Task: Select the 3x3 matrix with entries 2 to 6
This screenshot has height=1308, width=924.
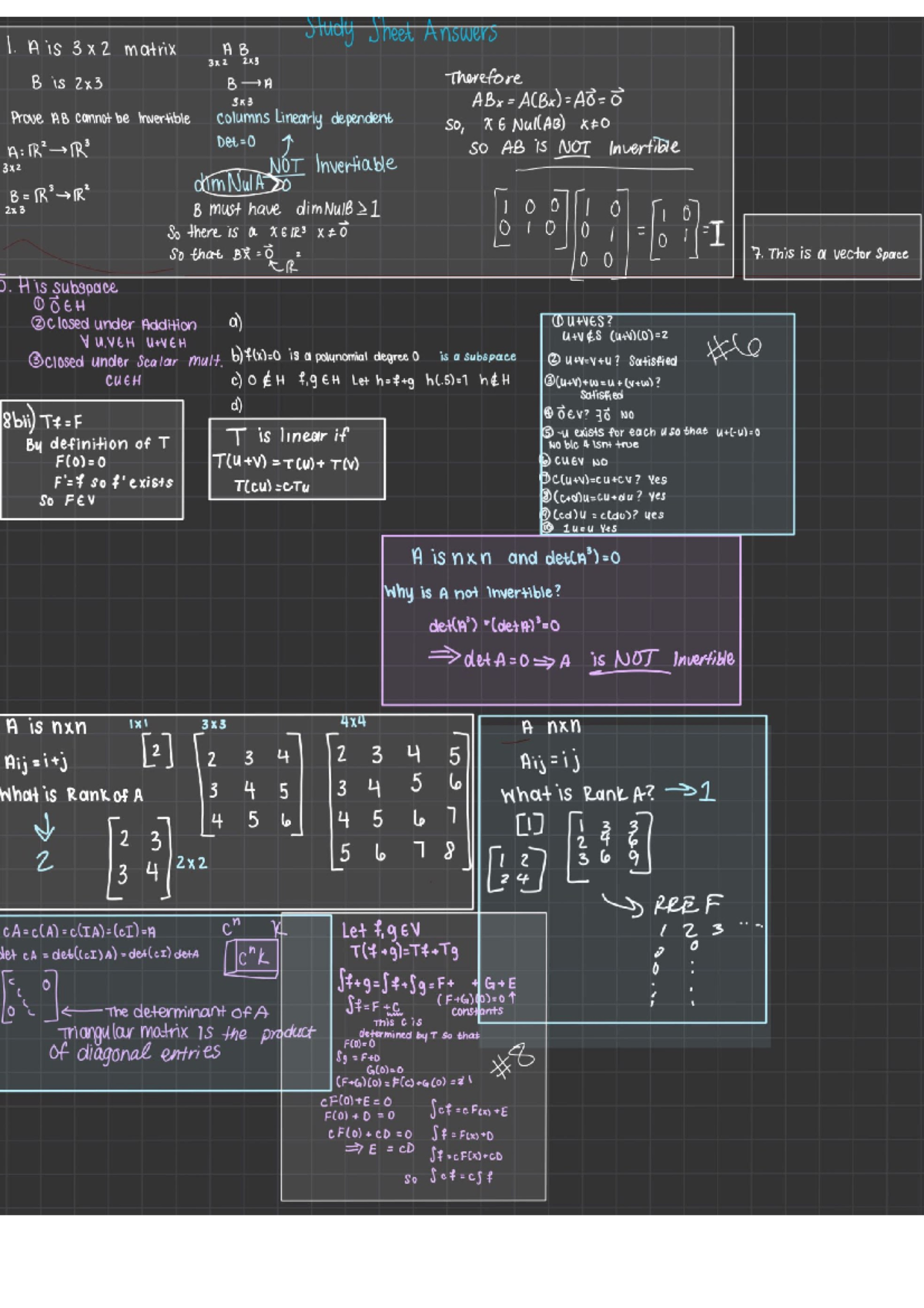Action: pos(249,788)
